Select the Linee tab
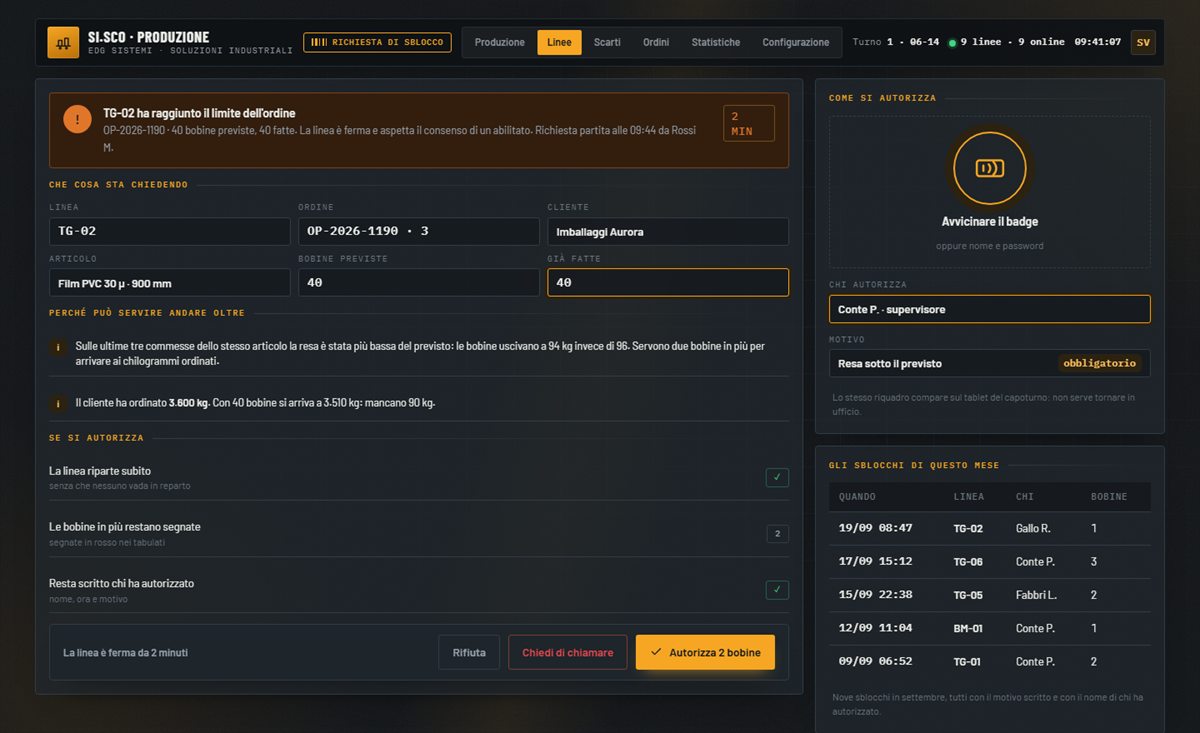Viewport: 1200px width, 733px height. (560, 42)
